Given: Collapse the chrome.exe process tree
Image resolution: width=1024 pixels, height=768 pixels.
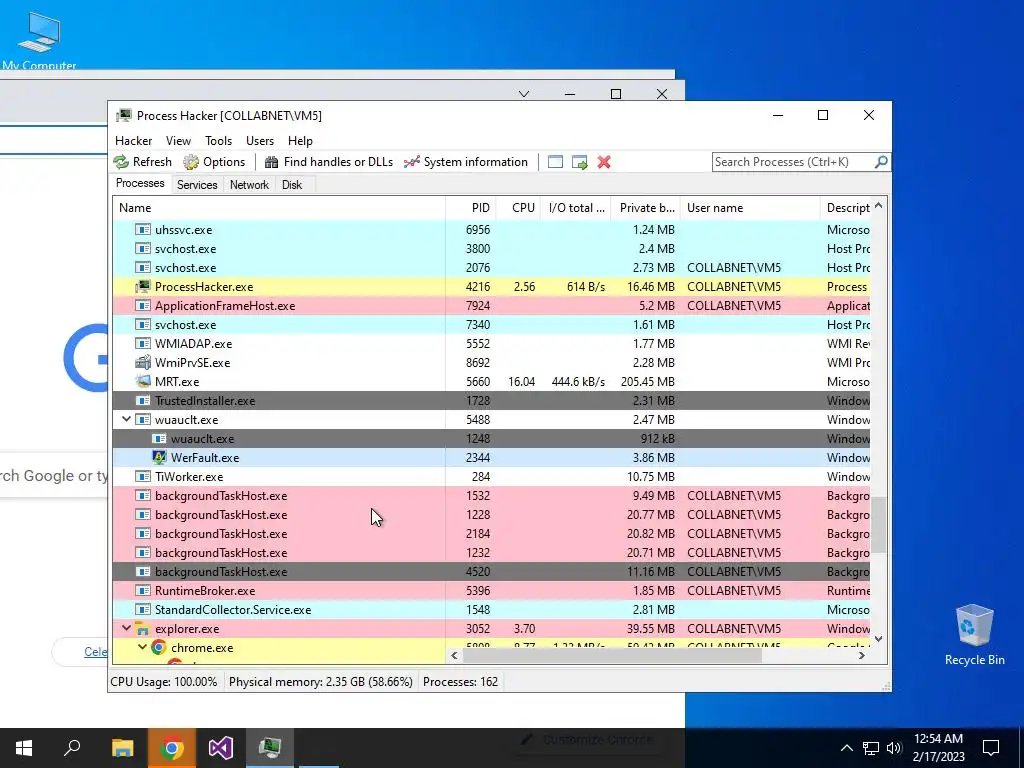Looking at the screenshot, I should (142, 647).
